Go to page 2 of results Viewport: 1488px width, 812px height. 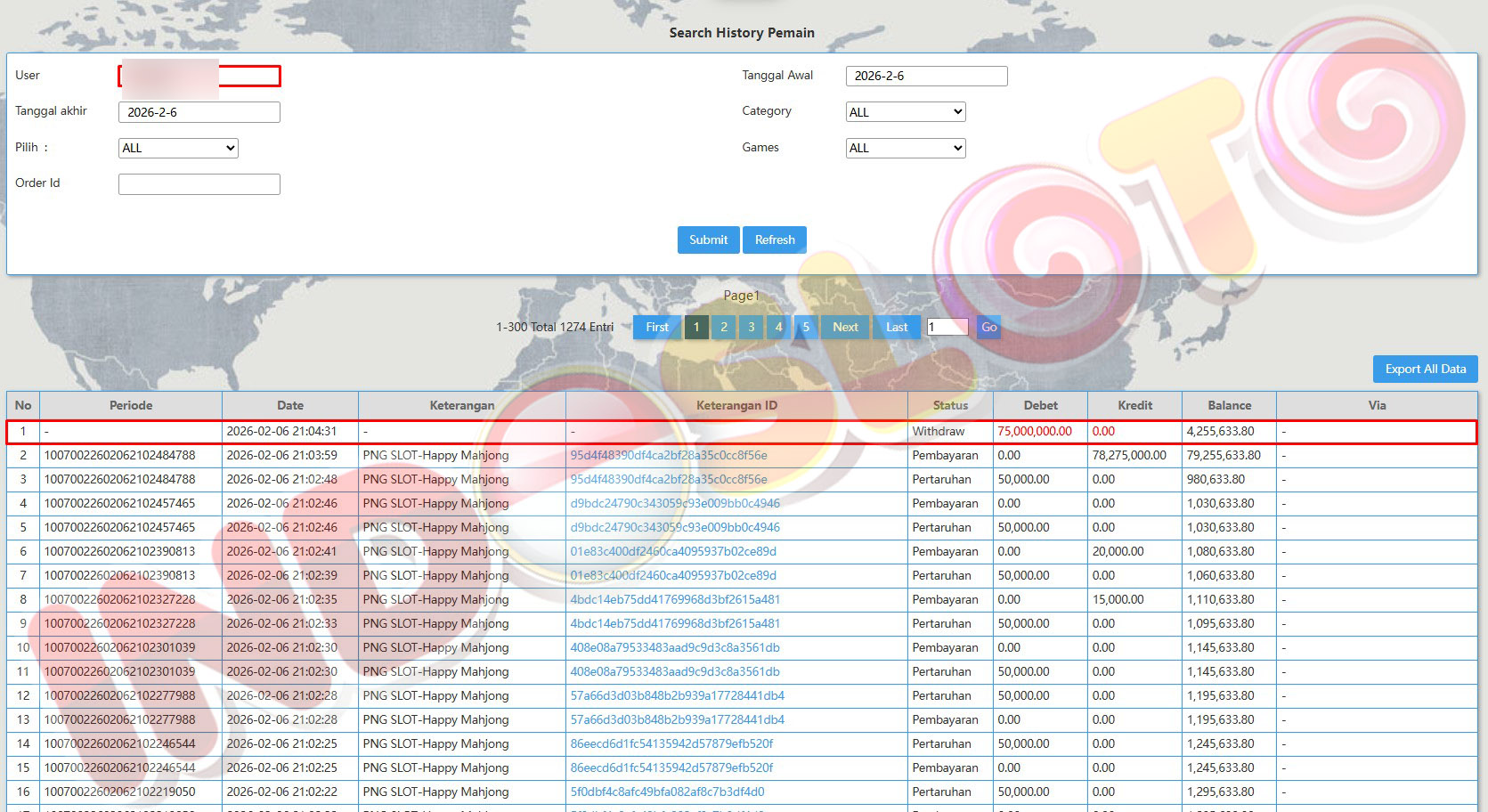tap(724, 327)
